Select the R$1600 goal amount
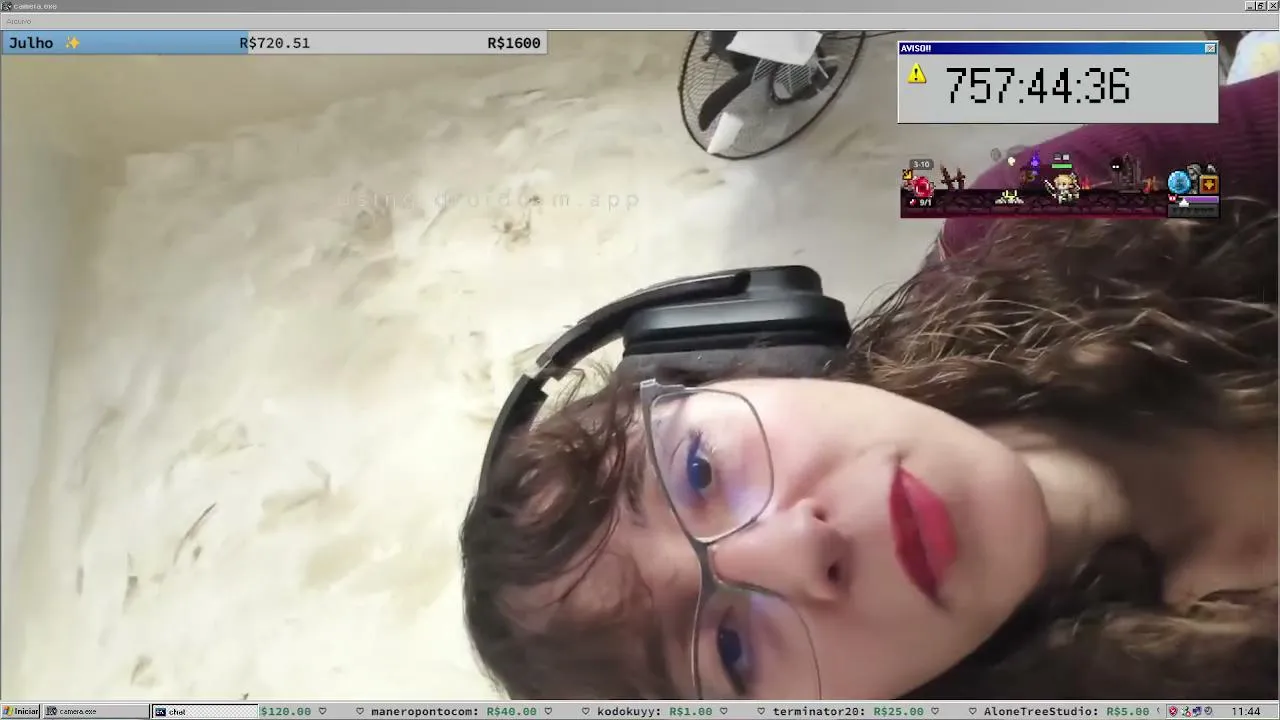 pos(514,43)
